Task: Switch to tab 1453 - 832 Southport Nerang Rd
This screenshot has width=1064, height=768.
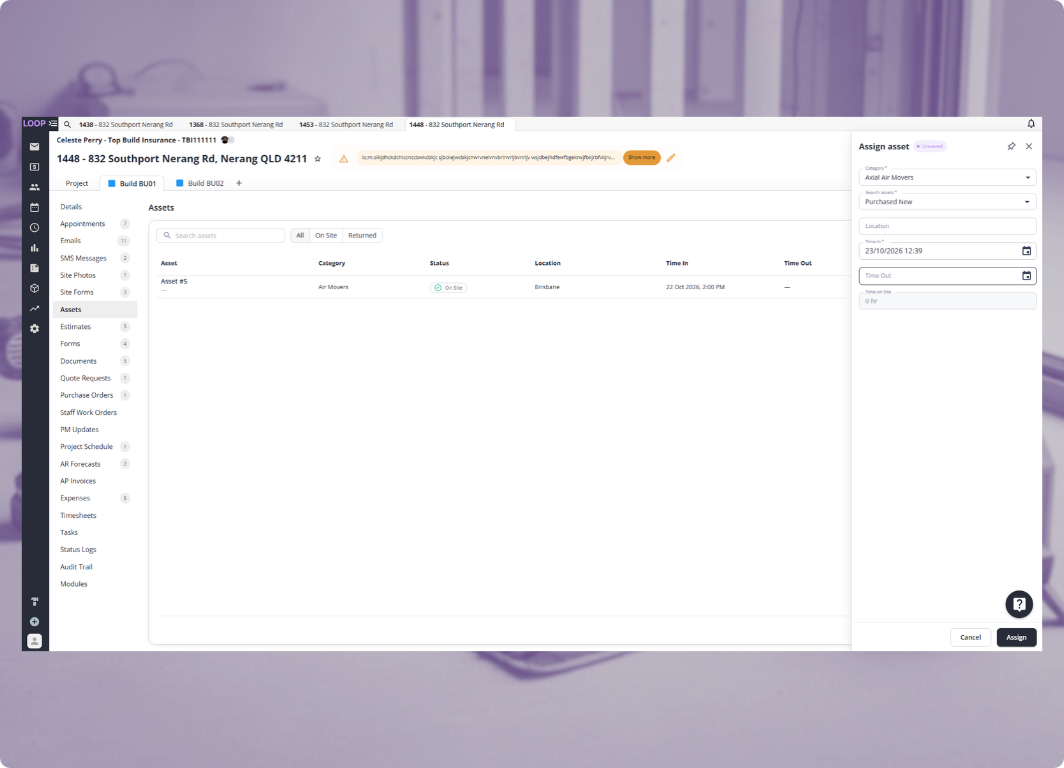Action: [x=346, y=125]
